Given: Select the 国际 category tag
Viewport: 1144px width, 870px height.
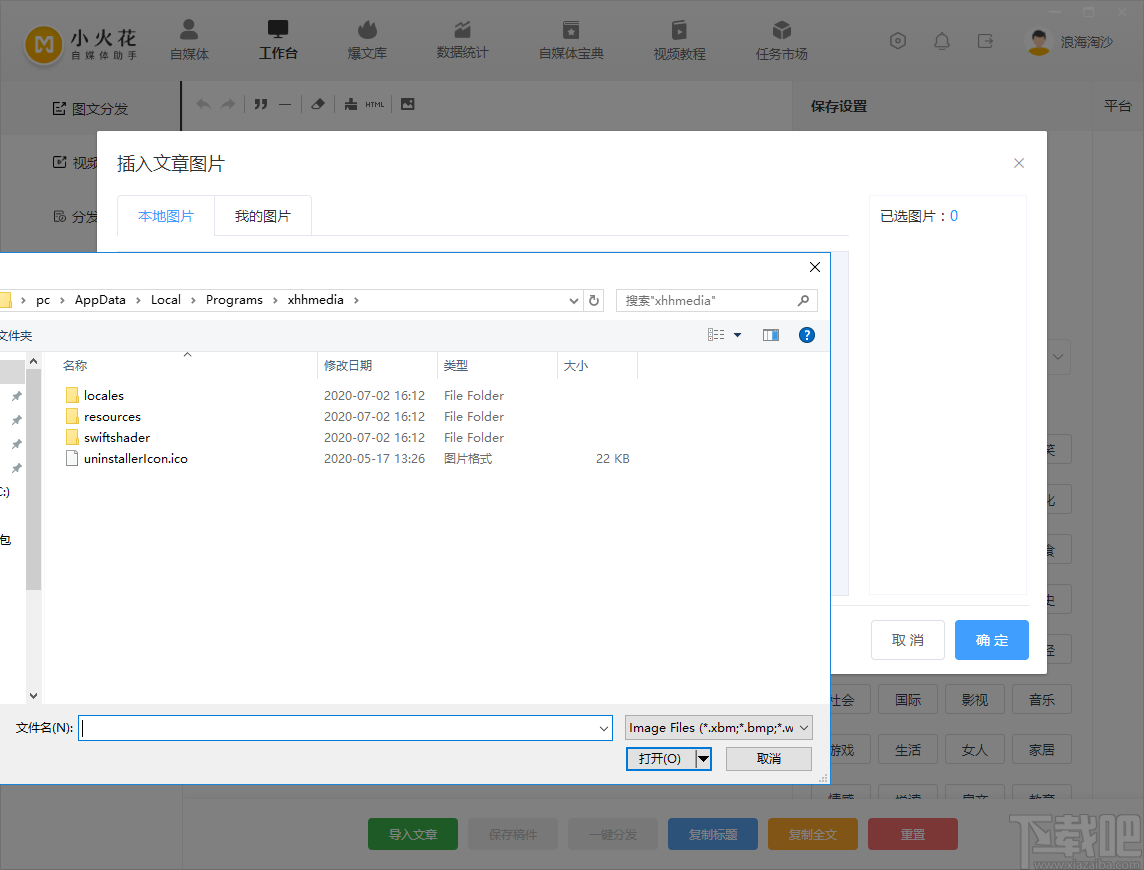Looking at the screenshot, I should click(908, 700).
